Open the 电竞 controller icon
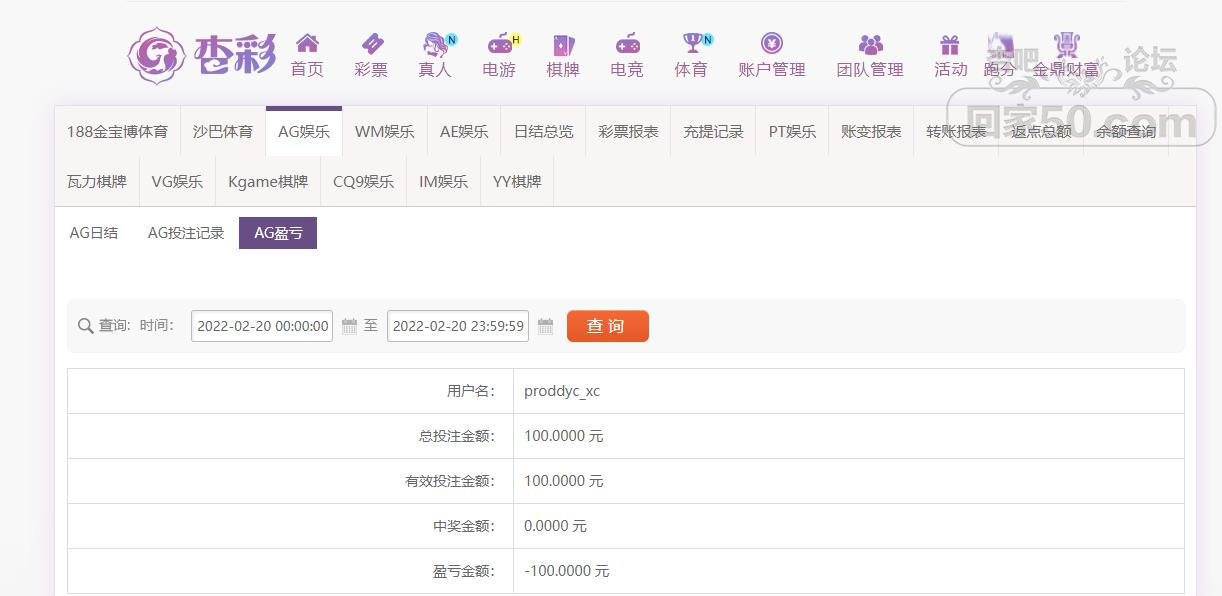This screenshot has width=1222, height=596. point(627,44)
